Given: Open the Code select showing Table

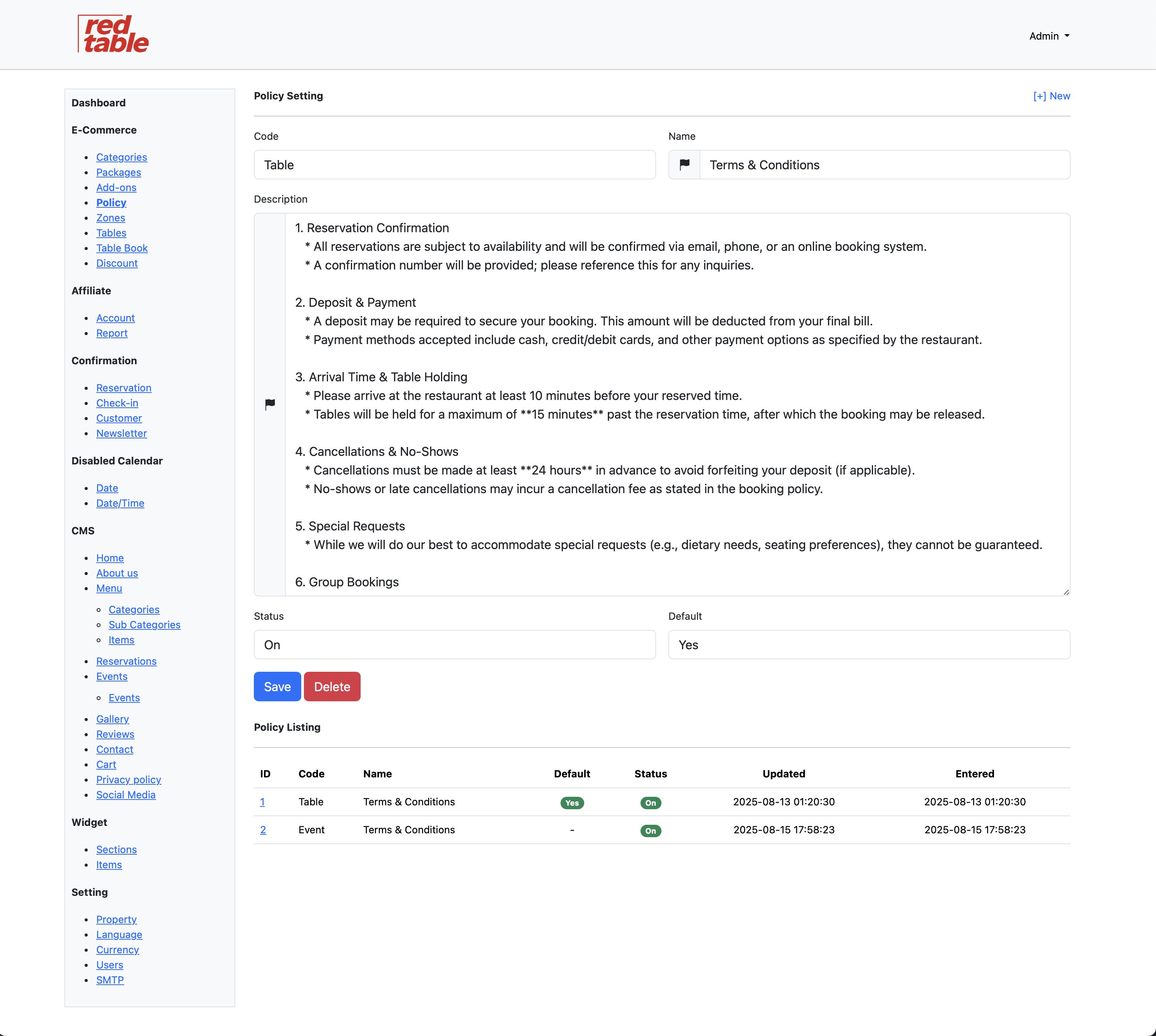Looking at the screenshot, I should click(454, 165).
